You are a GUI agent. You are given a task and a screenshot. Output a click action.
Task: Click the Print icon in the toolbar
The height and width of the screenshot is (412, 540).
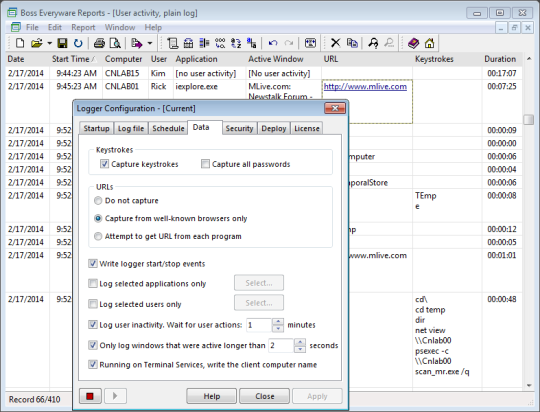[100, 43]
